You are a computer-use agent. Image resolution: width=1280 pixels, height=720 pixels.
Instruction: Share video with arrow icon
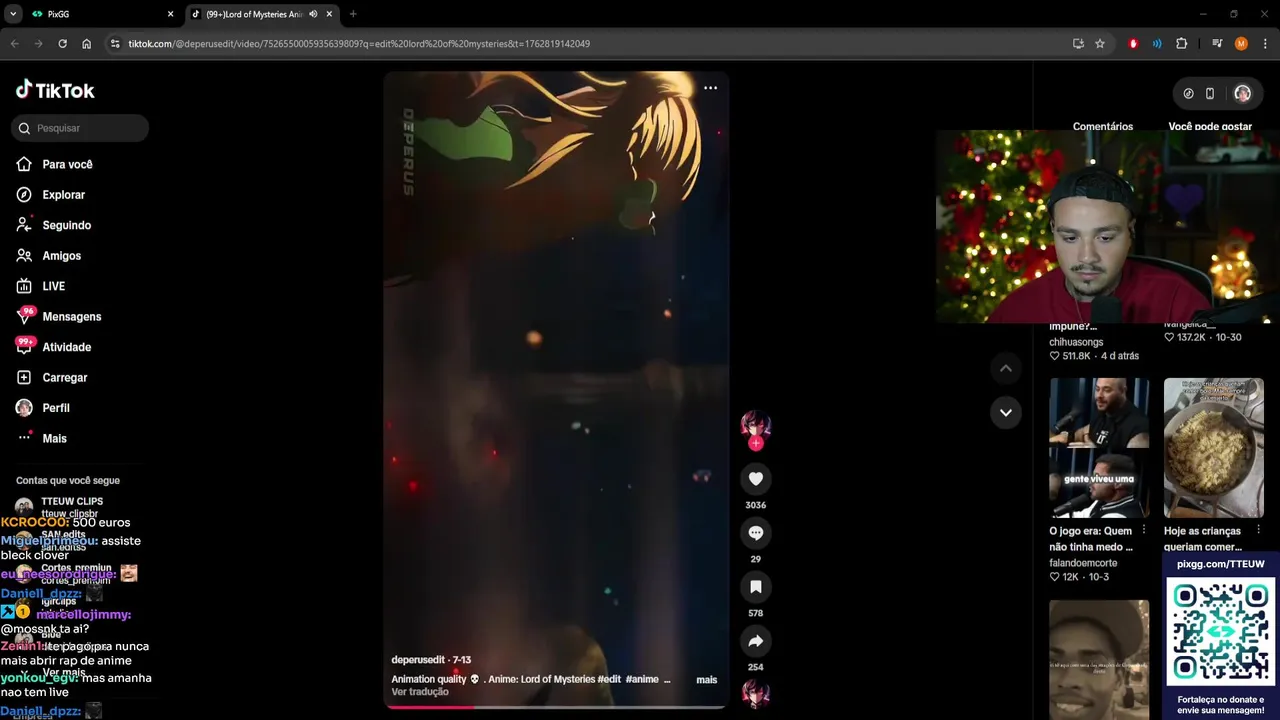click(755, 641)
